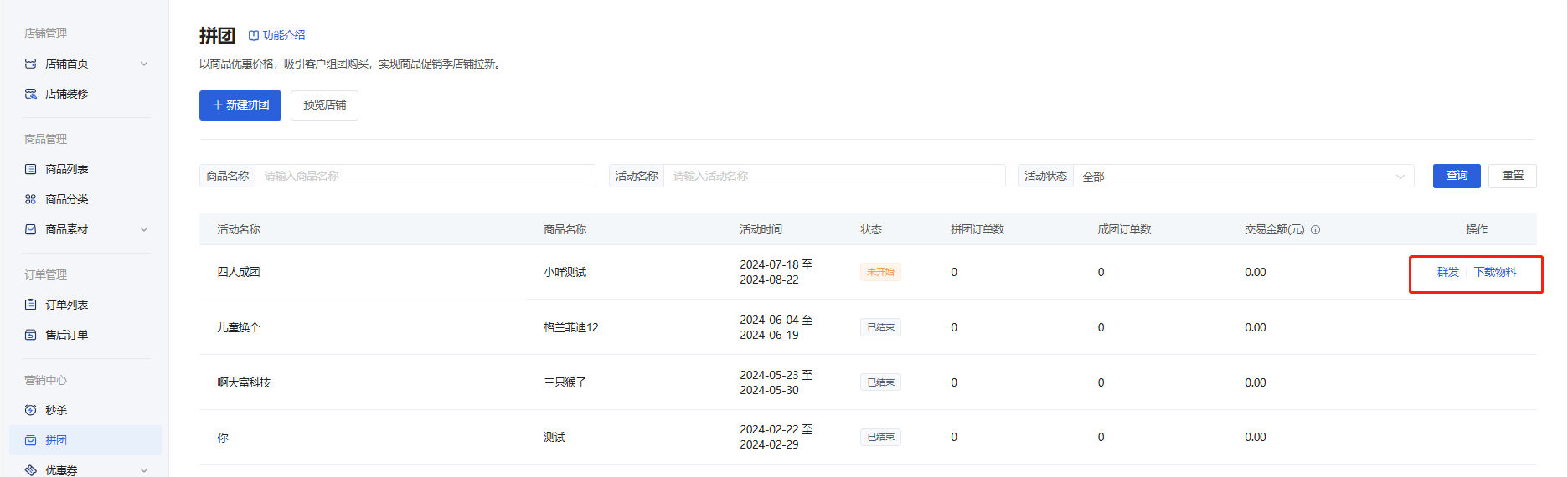Image resolution: width=1568 pixels, height=477 pixels.
Task: Click product name 测试 in the 你 row
Action: click(554, 437)
